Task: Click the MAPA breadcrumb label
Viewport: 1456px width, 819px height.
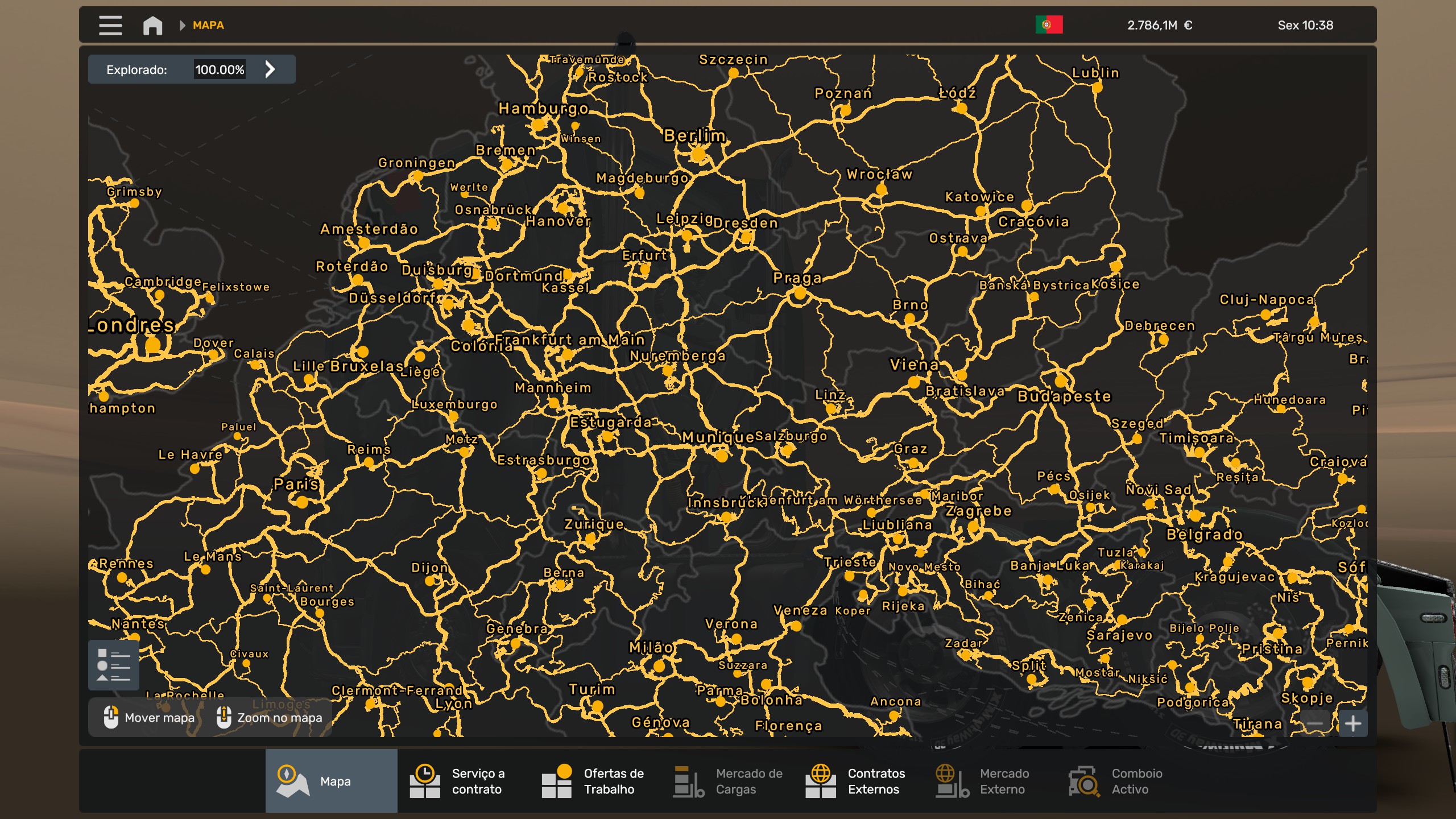Action: [208, 26]
